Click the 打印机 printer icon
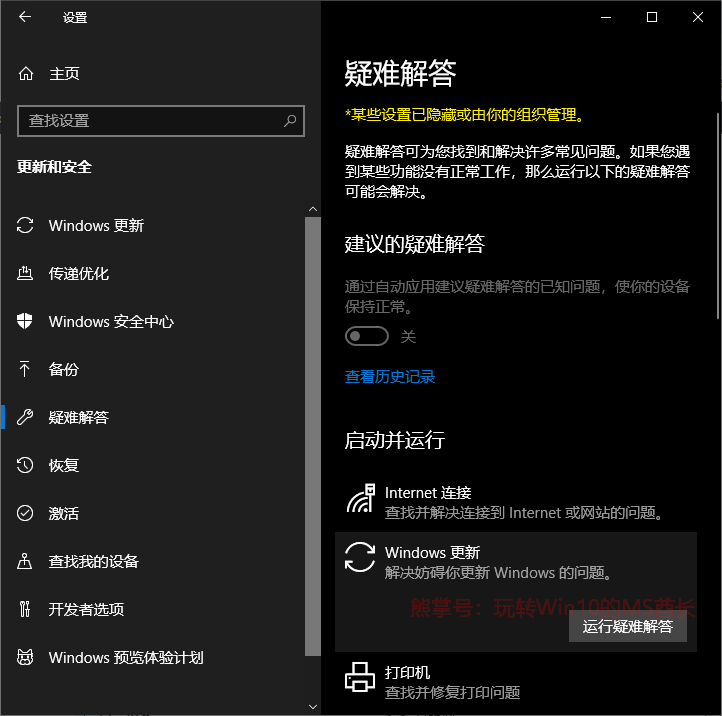 pyautogui.click(x=360, y=677)
